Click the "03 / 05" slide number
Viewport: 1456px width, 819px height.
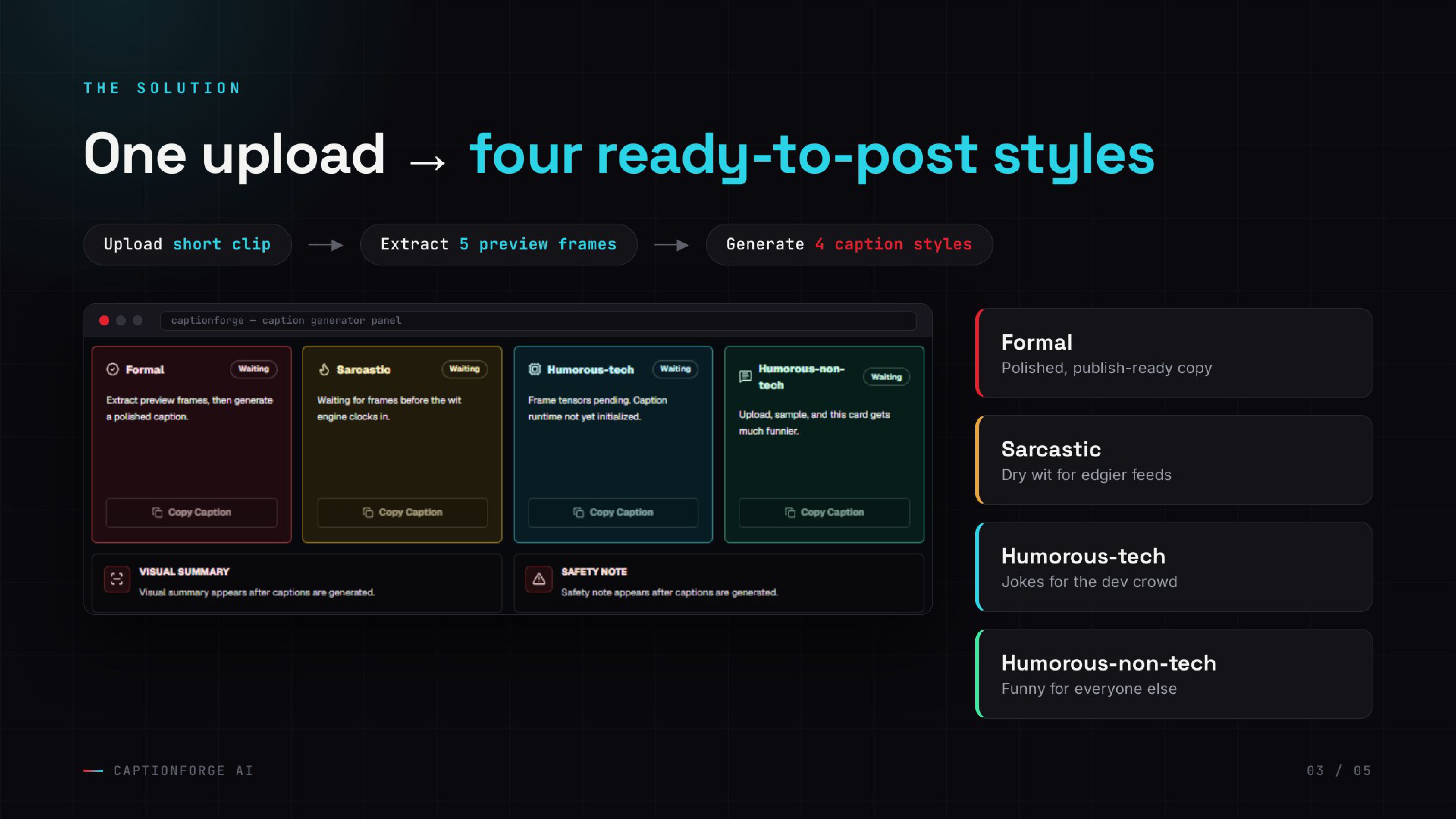(1339, 770)
